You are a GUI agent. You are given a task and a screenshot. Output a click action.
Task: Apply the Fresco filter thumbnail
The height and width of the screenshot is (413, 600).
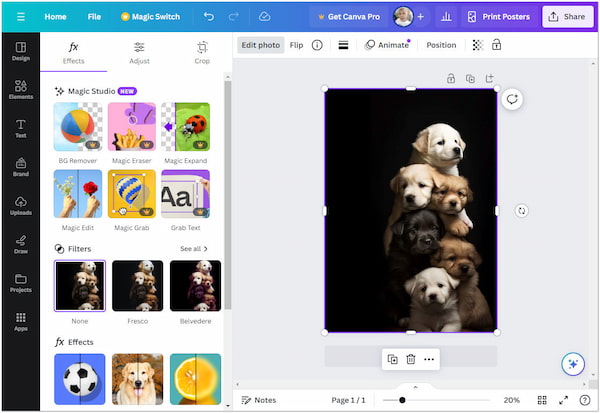(x=137, y=285)
